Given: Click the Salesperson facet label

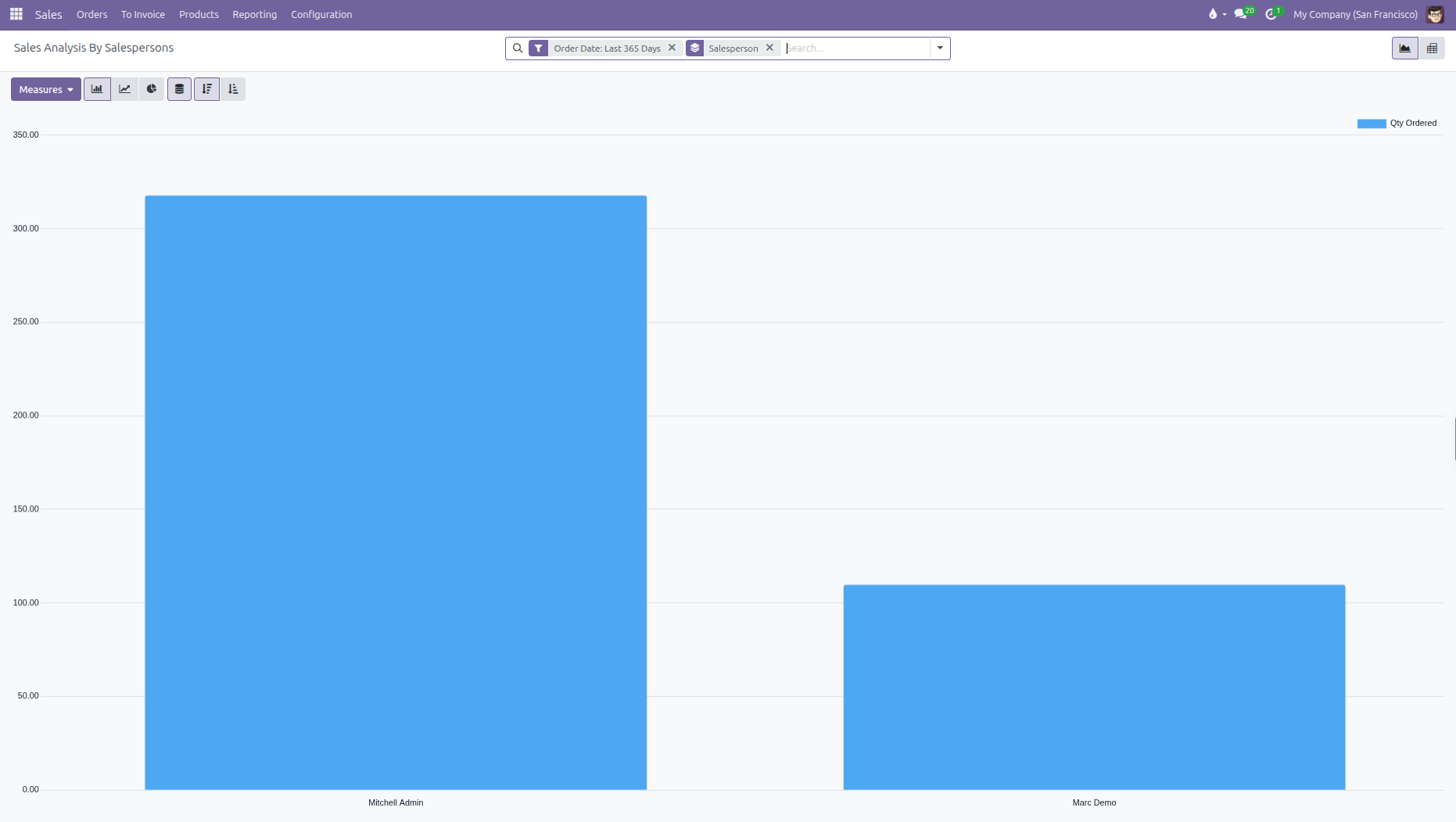Looking at the screenshot, I should tap(733, 48).
